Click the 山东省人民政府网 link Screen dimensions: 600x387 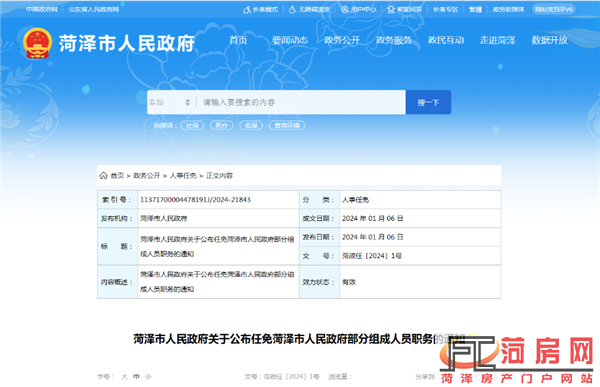94,10
